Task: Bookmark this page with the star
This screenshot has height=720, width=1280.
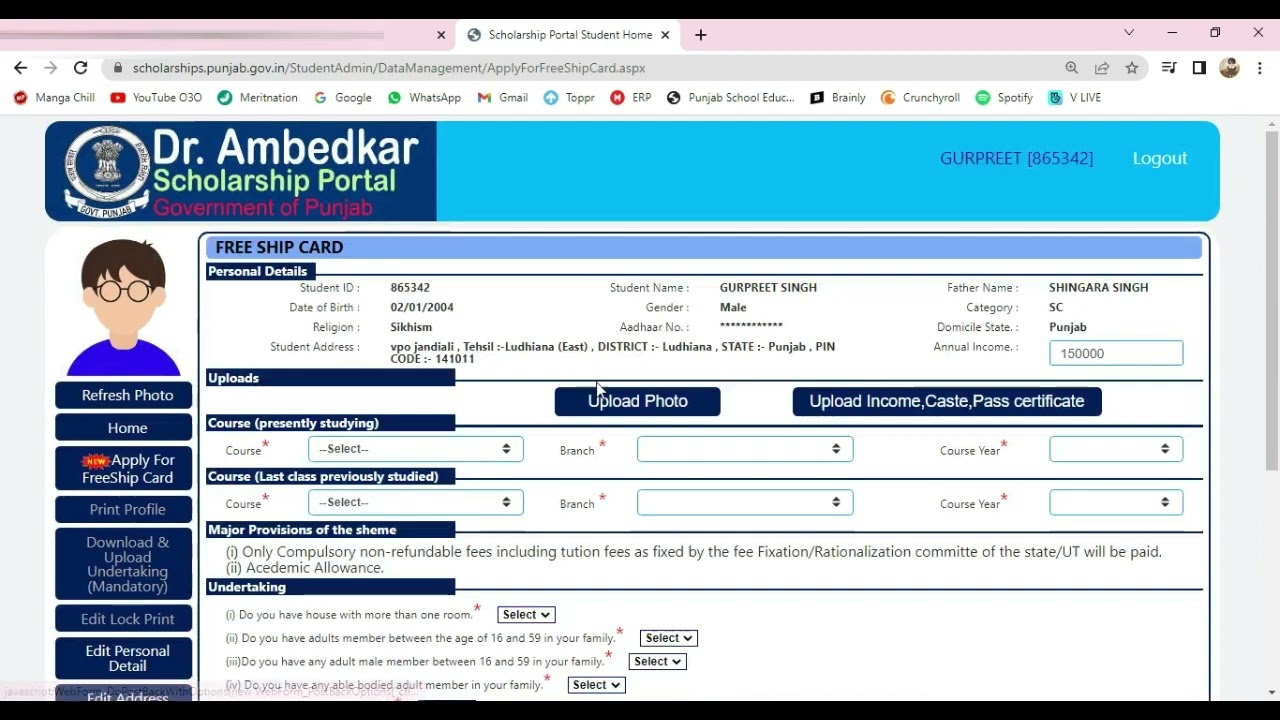Action: coord(1132,68)
